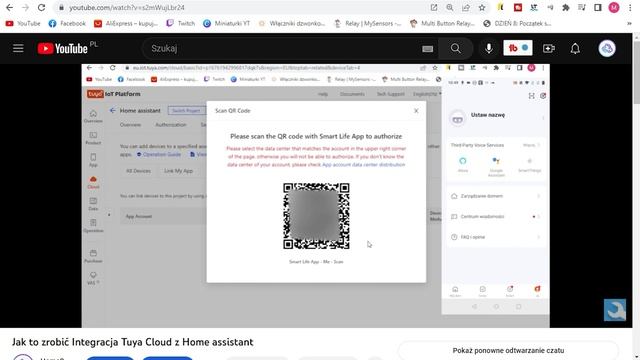Image resolution: width=640 pixels, height=360 pixels.
Task: Select the Cloud icon in Tuya's sidebar
Action: tap(93, 182)
